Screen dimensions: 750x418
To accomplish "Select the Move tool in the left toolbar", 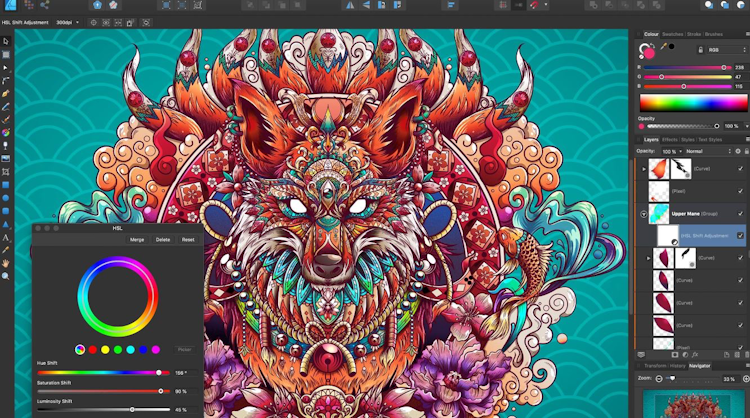I will (6, 42).
